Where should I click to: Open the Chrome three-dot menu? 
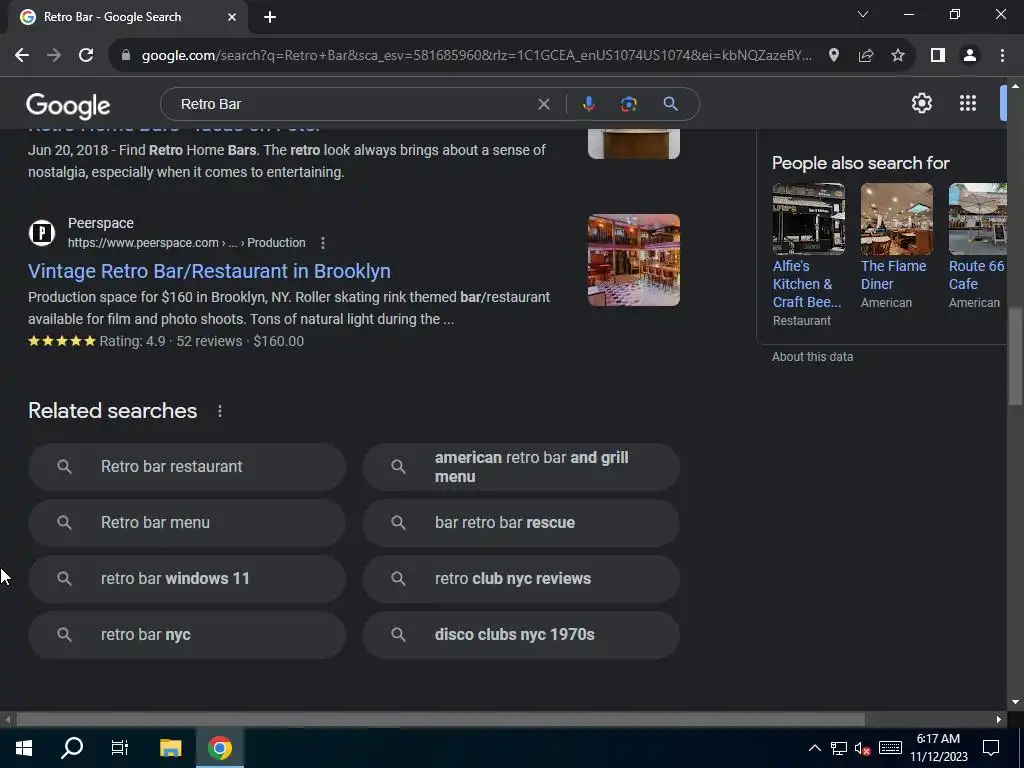(1002, 56)
